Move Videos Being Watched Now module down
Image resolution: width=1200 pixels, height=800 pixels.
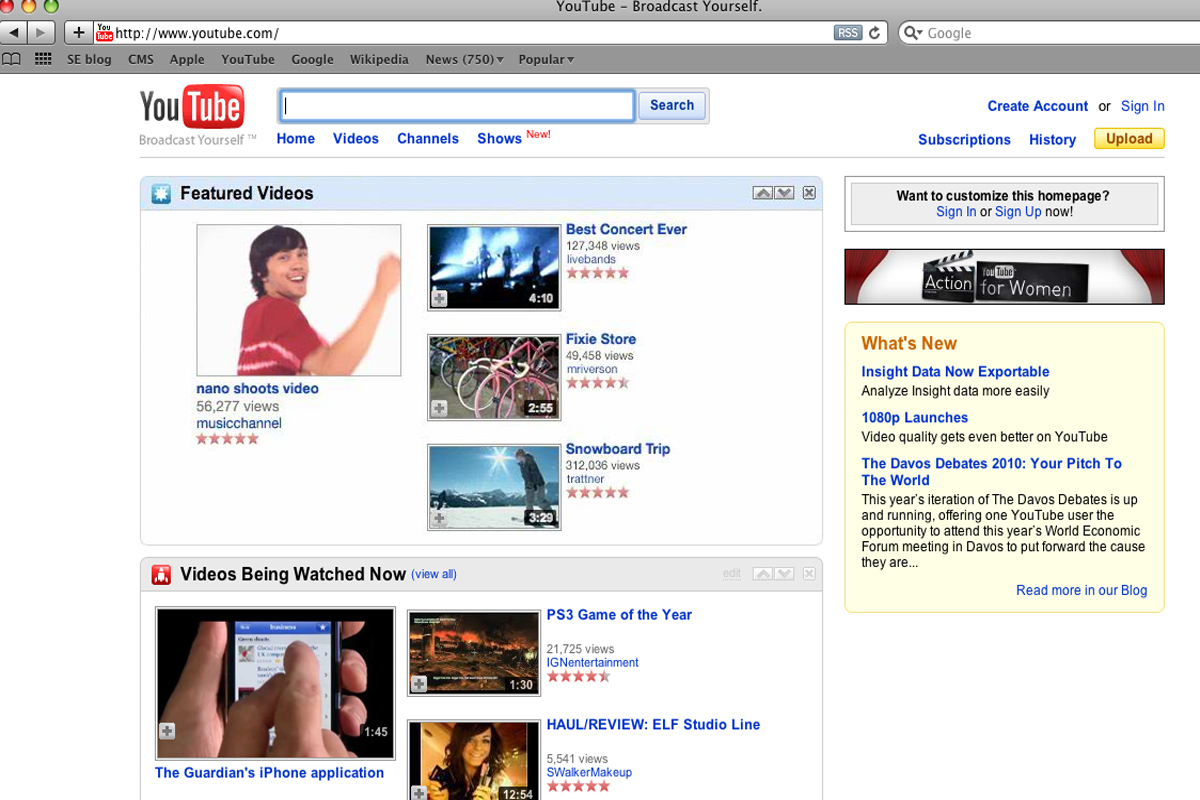784,574
